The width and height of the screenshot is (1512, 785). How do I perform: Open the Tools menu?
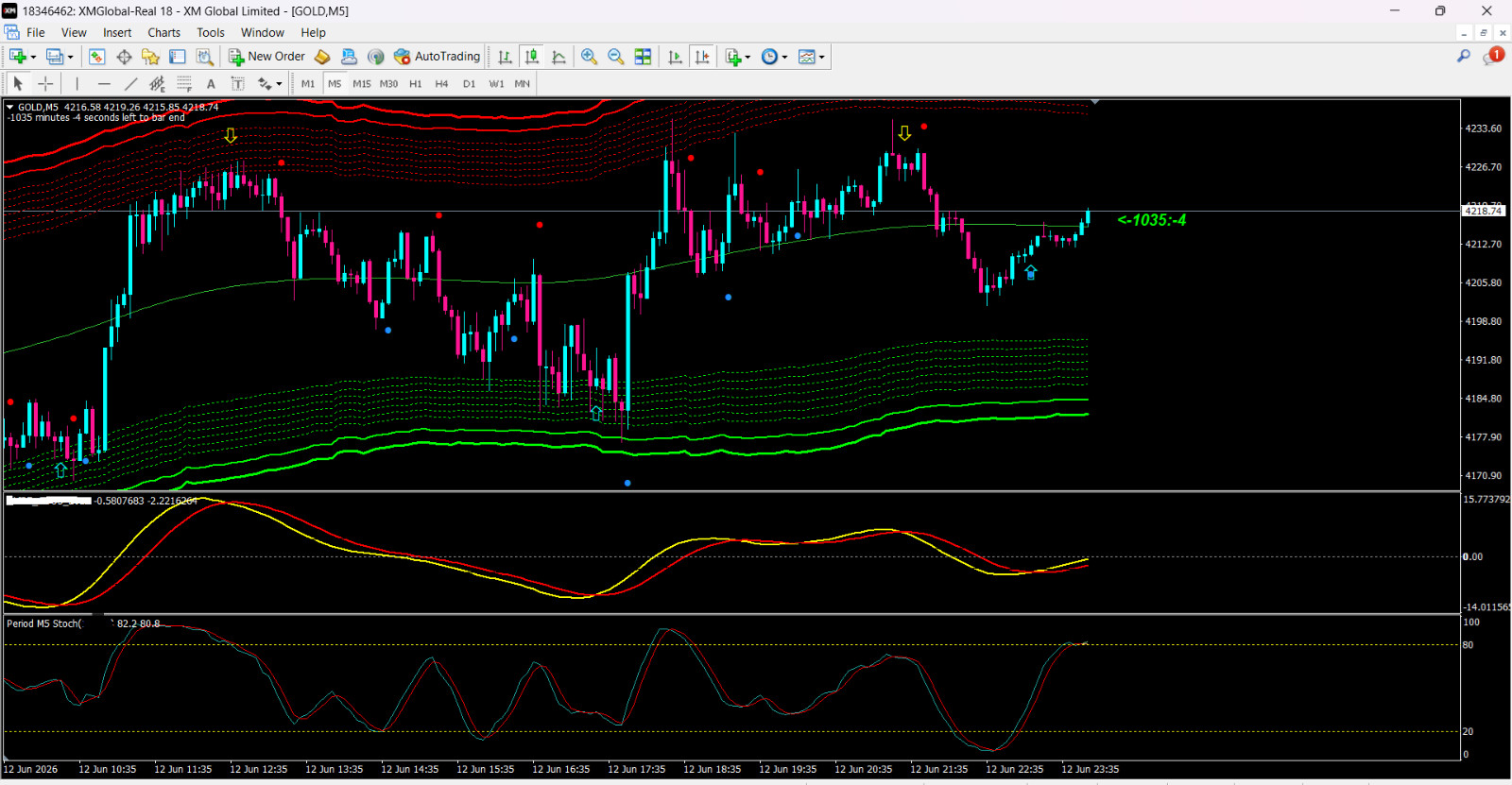[211, 32]
